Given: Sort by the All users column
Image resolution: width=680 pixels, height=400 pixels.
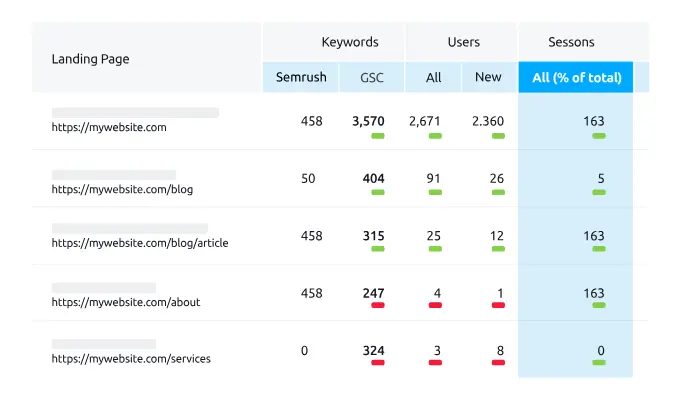Looking at the screenshot, I should (x=433, y=77).
